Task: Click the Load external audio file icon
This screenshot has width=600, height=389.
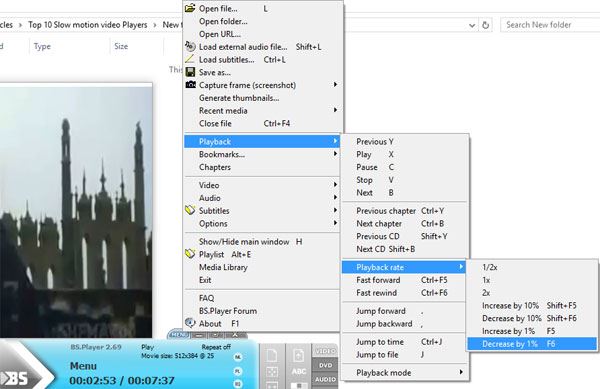Action: [190, 46]
